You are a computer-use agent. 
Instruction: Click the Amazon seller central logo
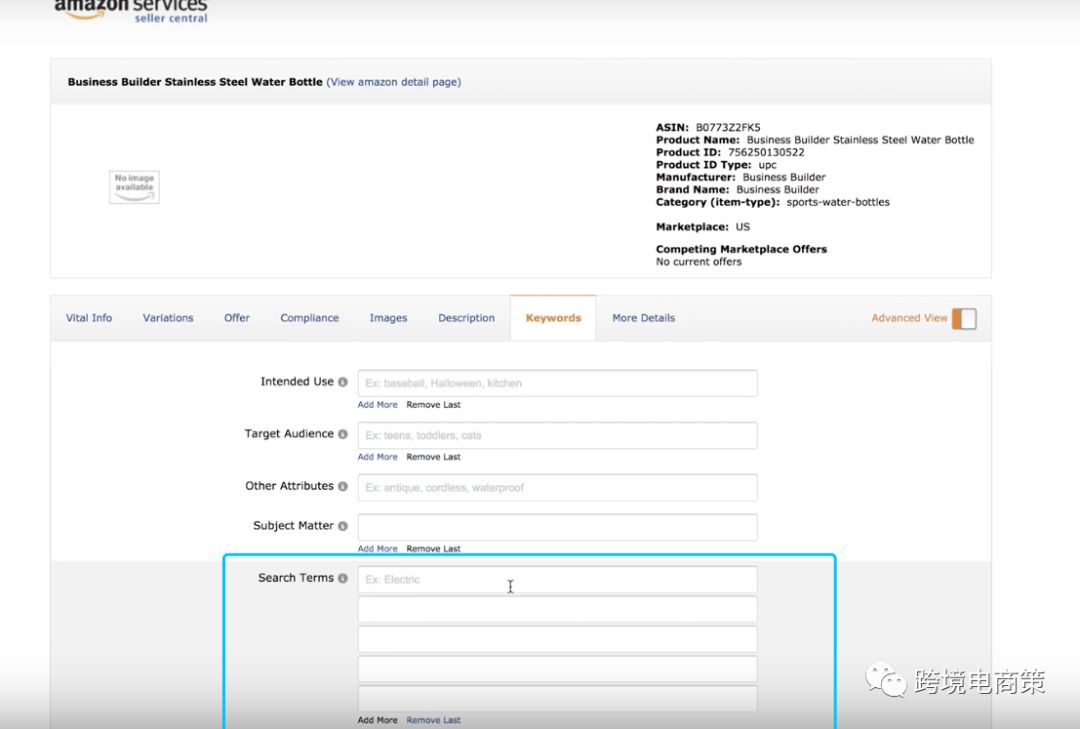tap(131, 11)
